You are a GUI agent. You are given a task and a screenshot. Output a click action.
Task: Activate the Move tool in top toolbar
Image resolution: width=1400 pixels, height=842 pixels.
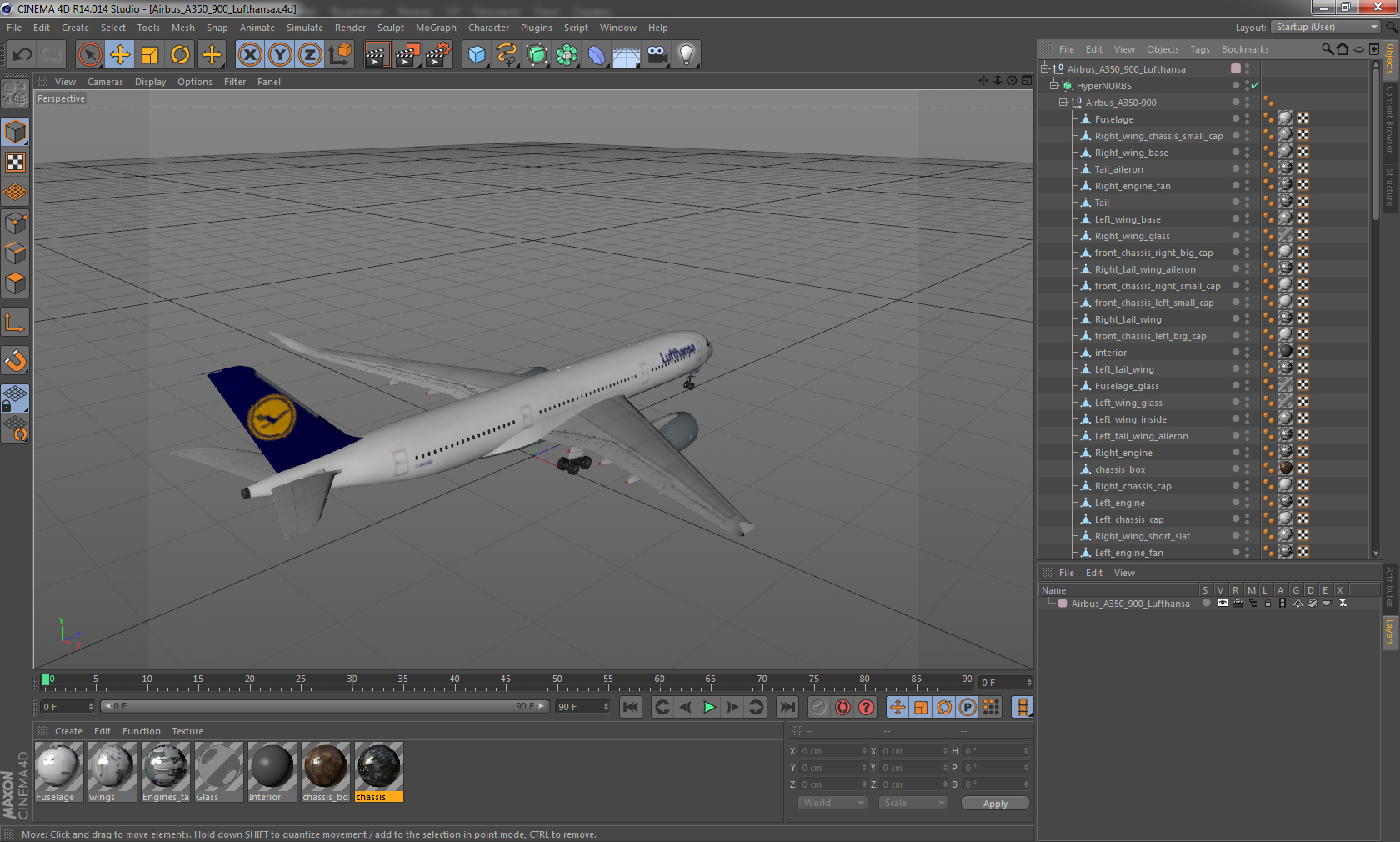tap(120, 55)
